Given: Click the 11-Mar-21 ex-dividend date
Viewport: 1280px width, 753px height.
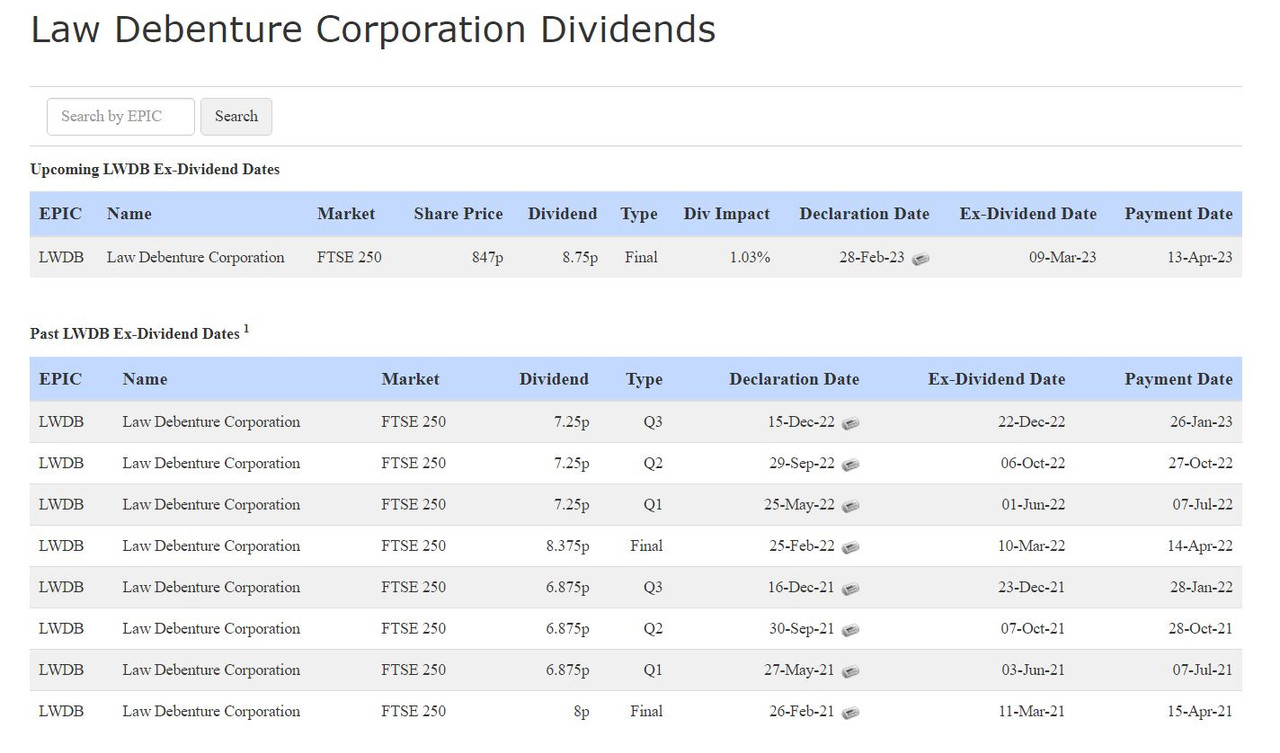Looking at the screenshot, I should pyautogui.click(x=1032, y=712).
